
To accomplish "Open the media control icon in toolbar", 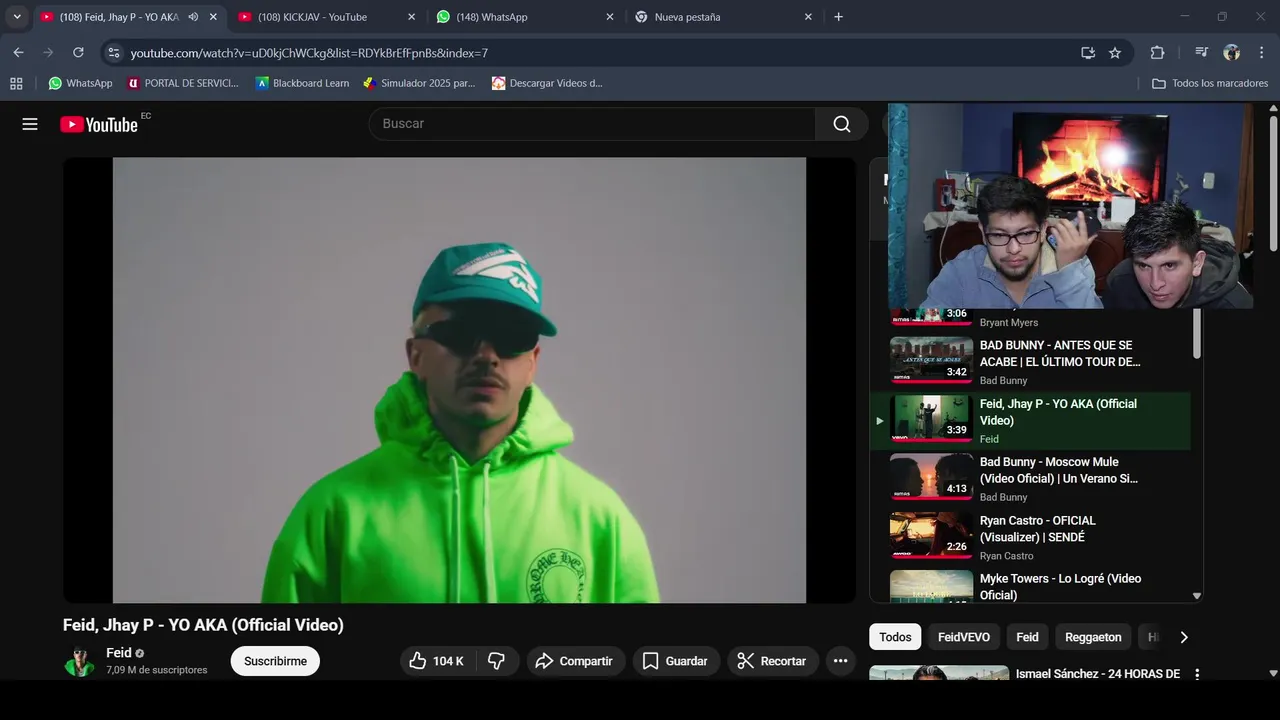I will (1201, 53).
